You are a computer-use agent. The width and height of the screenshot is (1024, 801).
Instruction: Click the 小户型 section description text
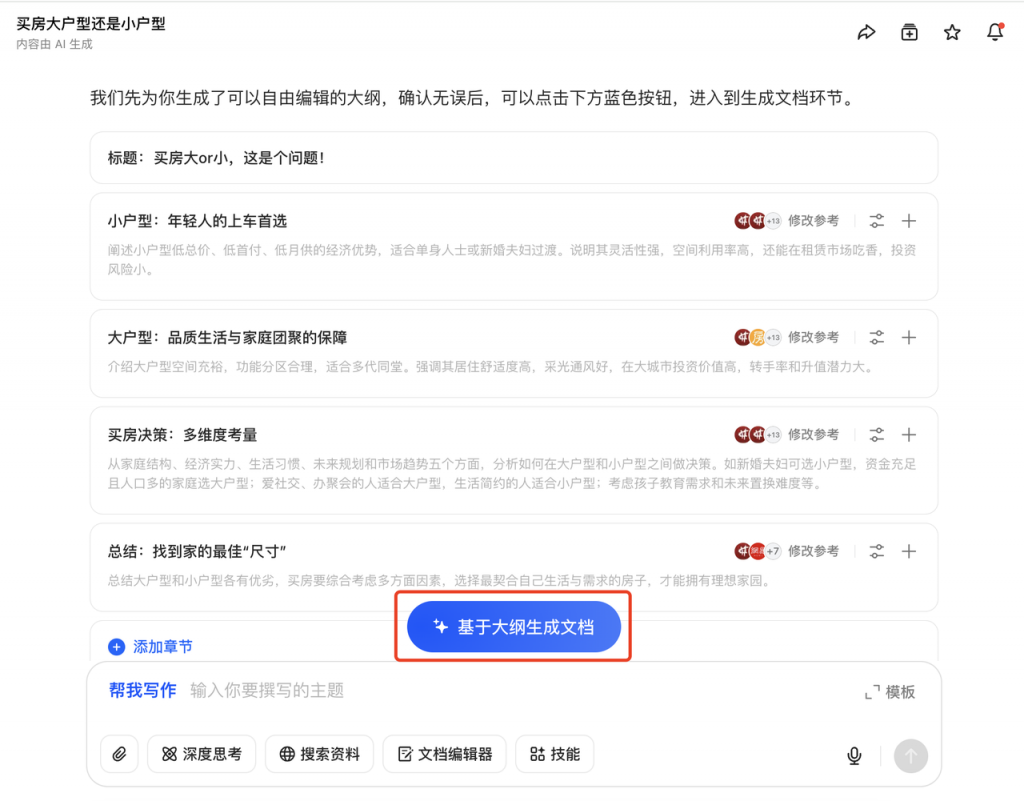point(512,260)
